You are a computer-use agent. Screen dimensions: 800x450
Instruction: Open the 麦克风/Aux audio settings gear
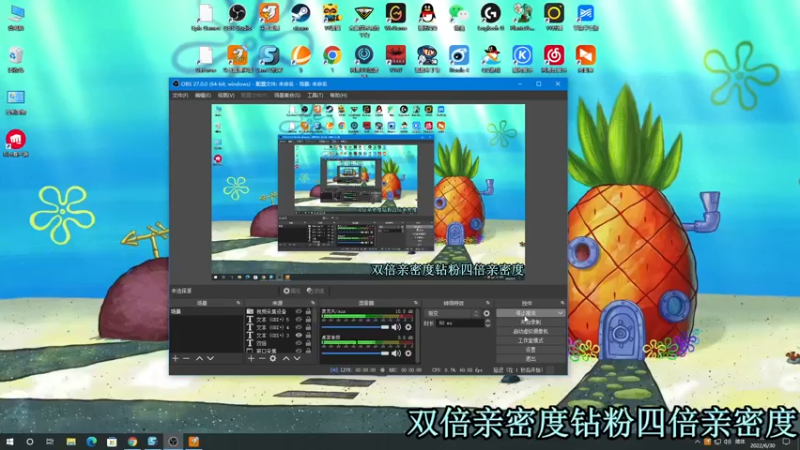point(408,327)
